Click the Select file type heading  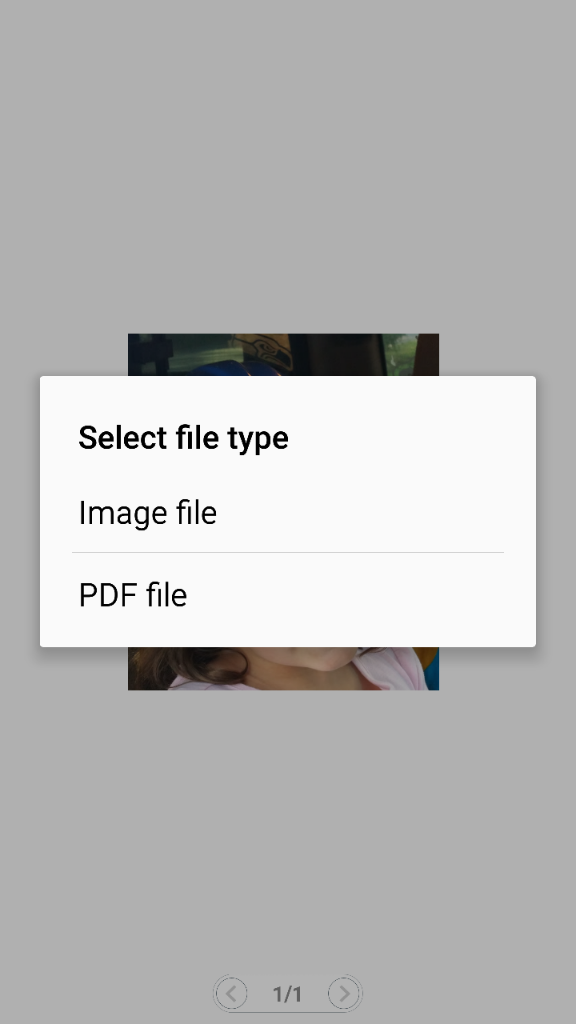[184, 438]
